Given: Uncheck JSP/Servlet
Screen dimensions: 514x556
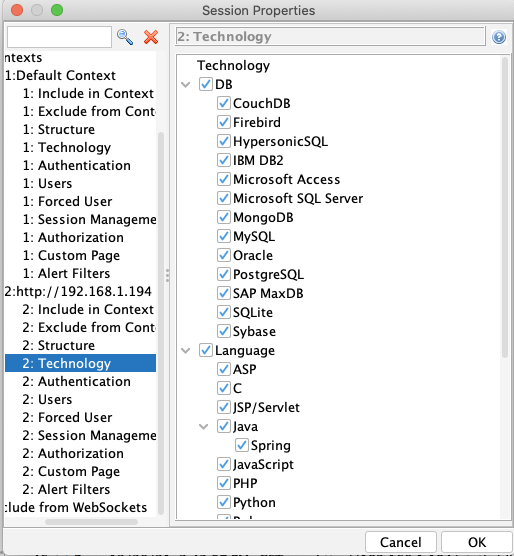Looking at the screenshot, I should click(x=224, y=407).
